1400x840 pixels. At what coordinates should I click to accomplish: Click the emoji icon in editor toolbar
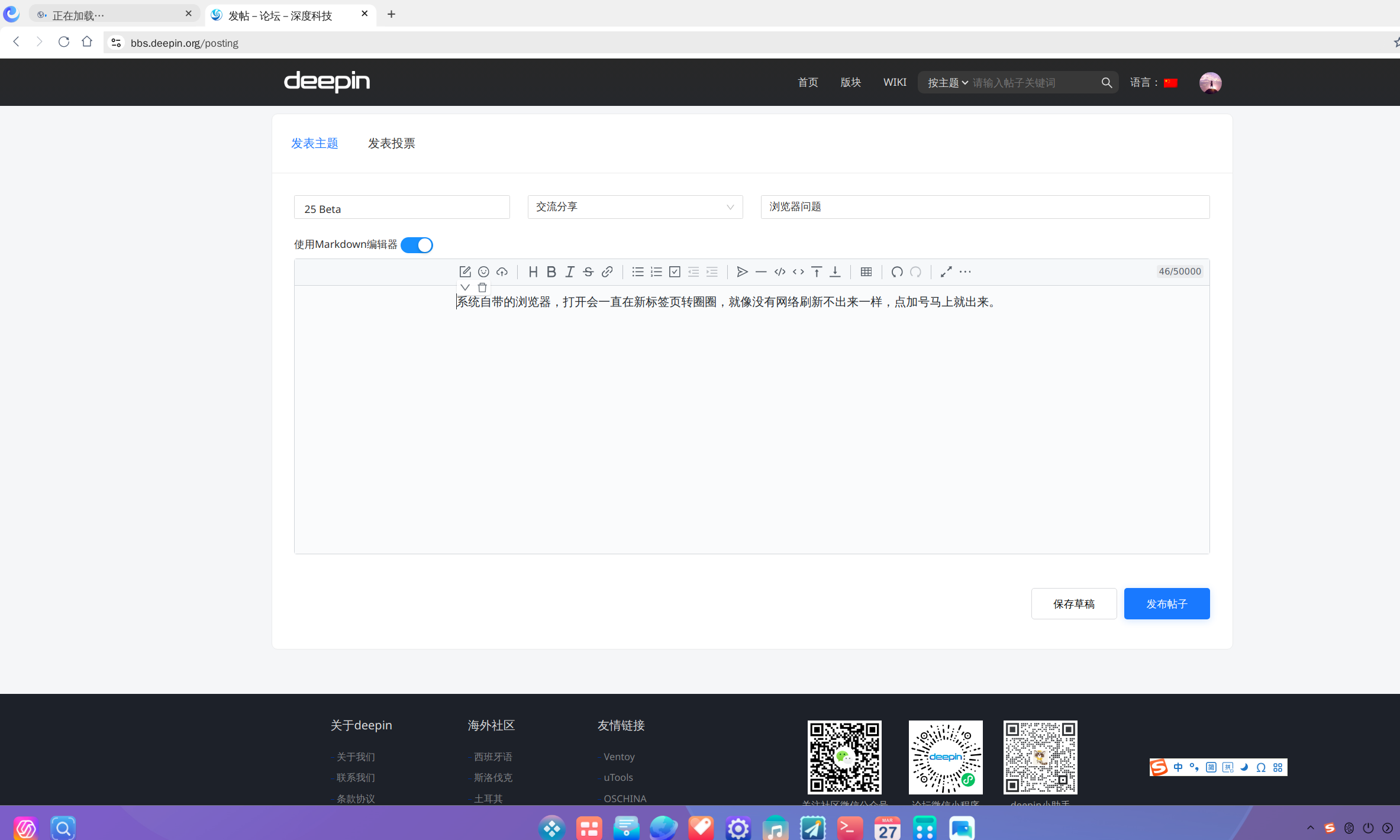483,272
